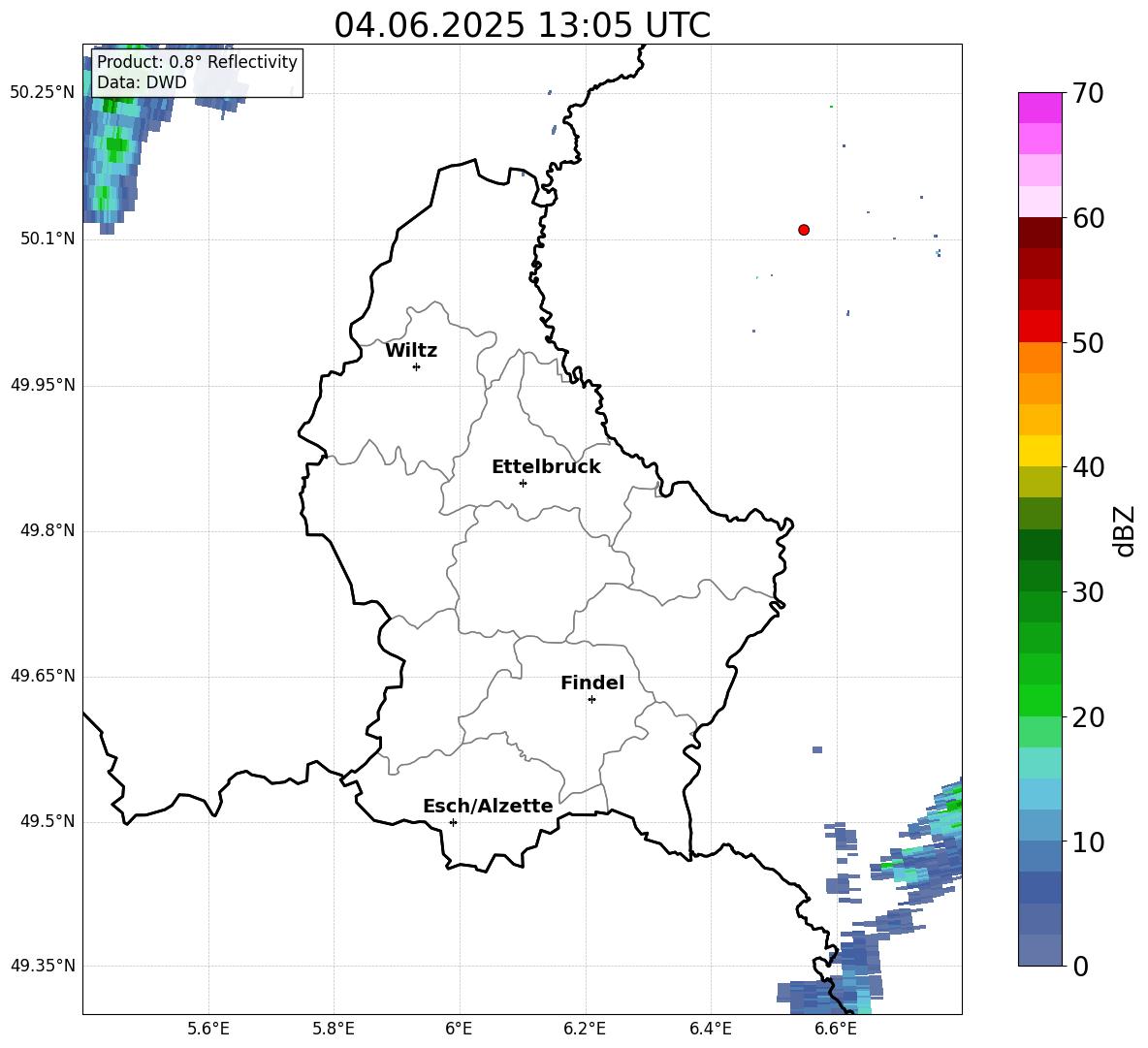This screenshot has height=1048, width=1148.
Task: Select the Esch/Alzette station label
Action: (x=488, y=806)
